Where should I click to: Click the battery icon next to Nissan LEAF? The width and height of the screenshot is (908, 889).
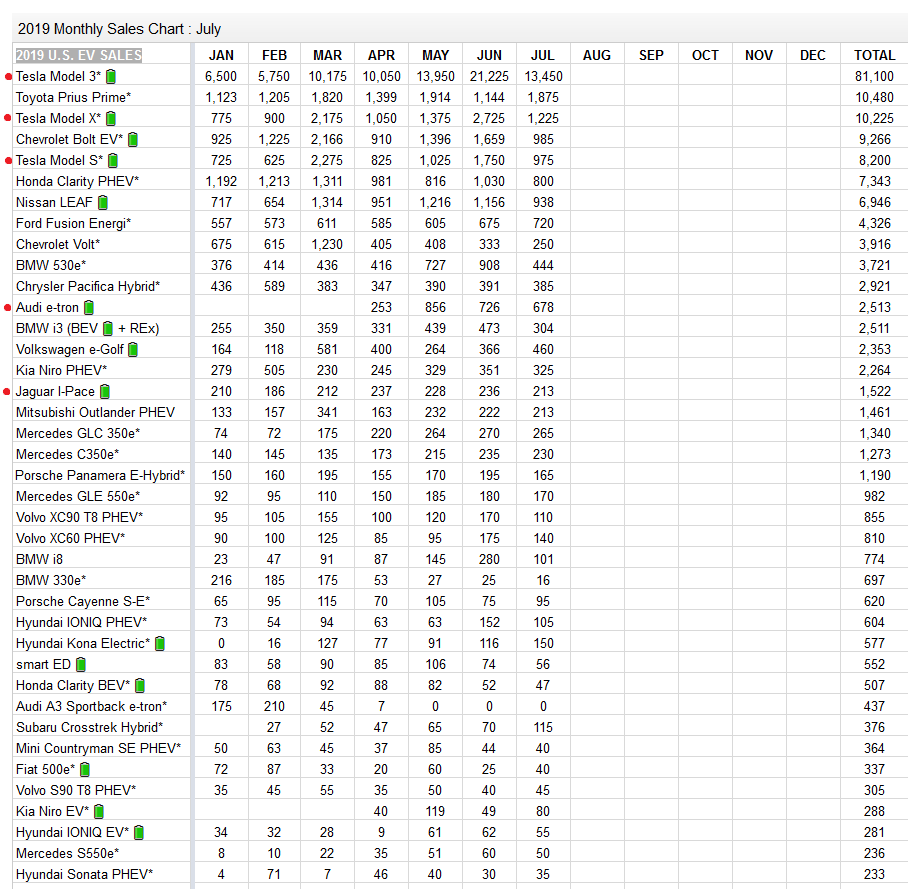click(103, 203)
